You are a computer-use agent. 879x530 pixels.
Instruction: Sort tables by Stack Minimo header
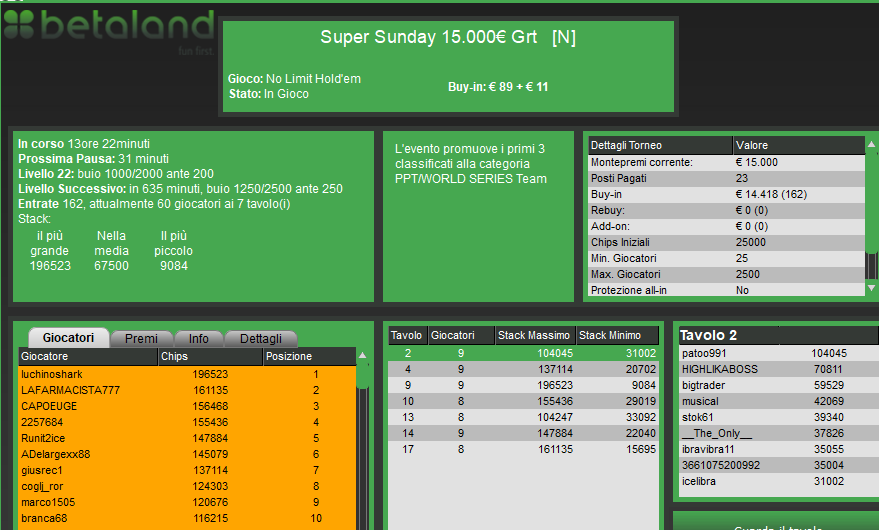[618, 335]
